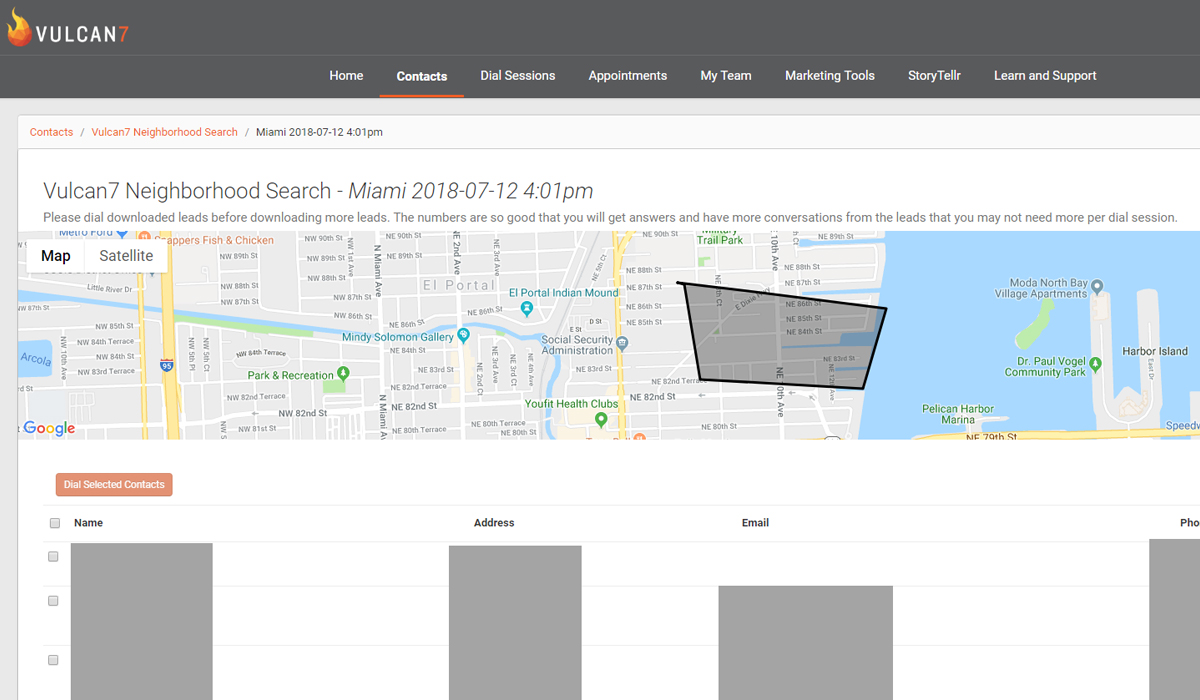Go to the Home menu
Screen dimensions: 1200x700
(346, 76)
